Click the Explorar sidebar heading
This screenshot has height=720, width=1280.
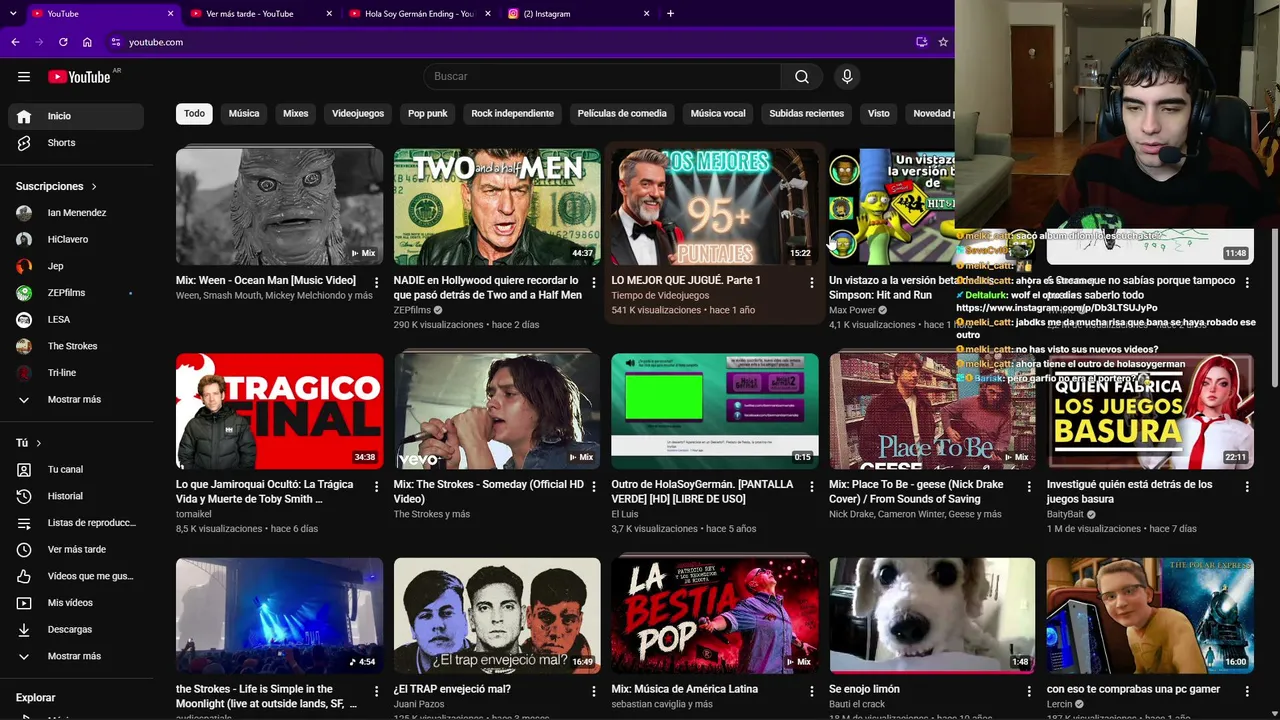click(x=36, y=698)
